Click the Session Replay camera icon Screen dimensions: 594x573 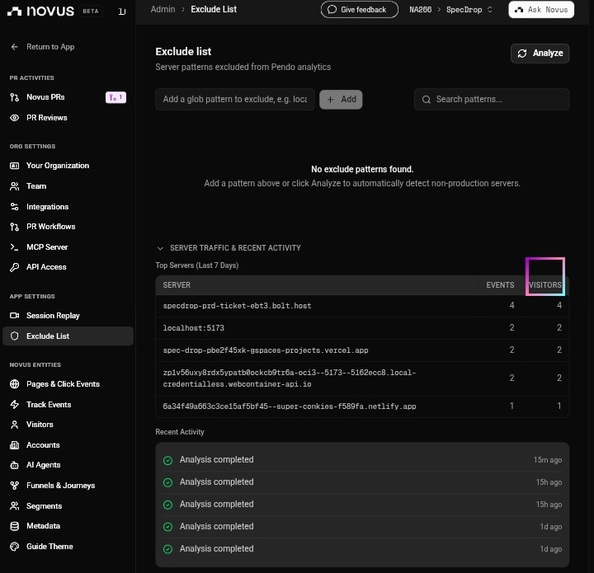coord(14,315)
